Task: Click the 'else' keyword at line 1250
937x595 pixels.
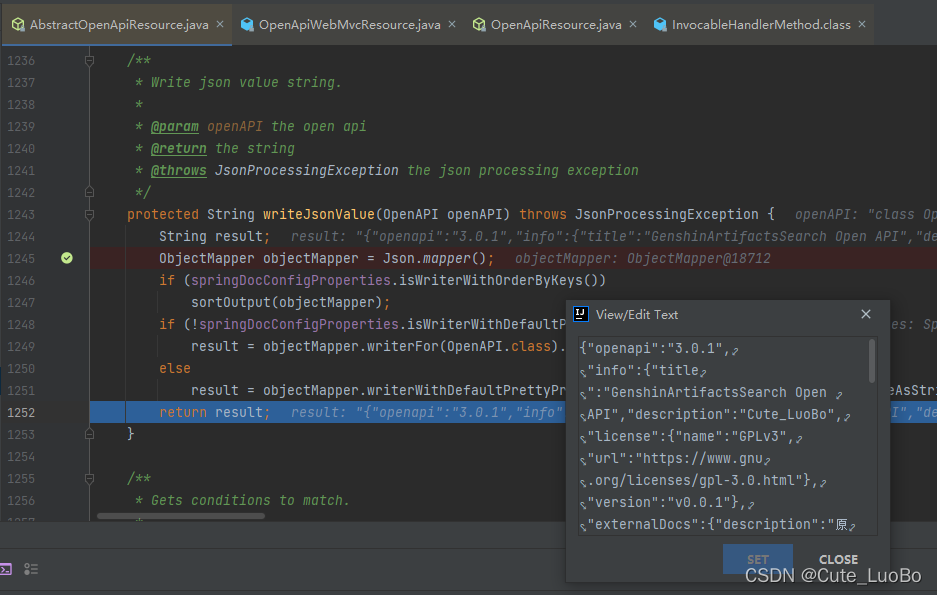Action: (174, 368)
